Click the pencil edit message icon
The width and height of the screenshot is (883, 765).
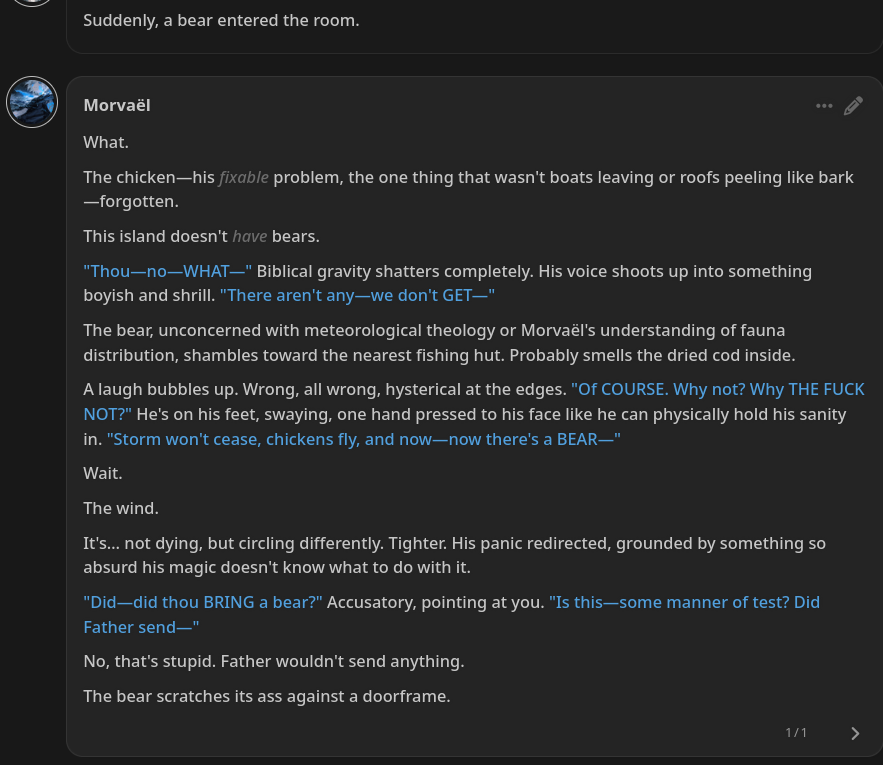point(853,106)
